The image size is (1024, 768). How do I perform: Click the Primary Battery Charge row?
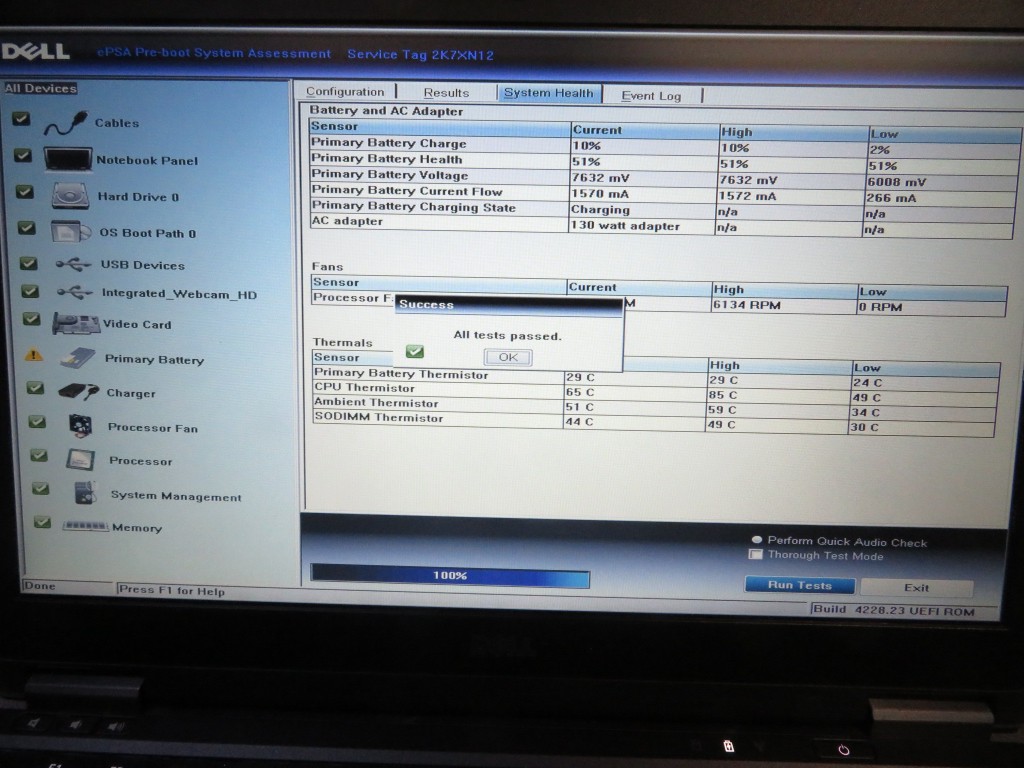pyautogui.click(x=664, y=146)
